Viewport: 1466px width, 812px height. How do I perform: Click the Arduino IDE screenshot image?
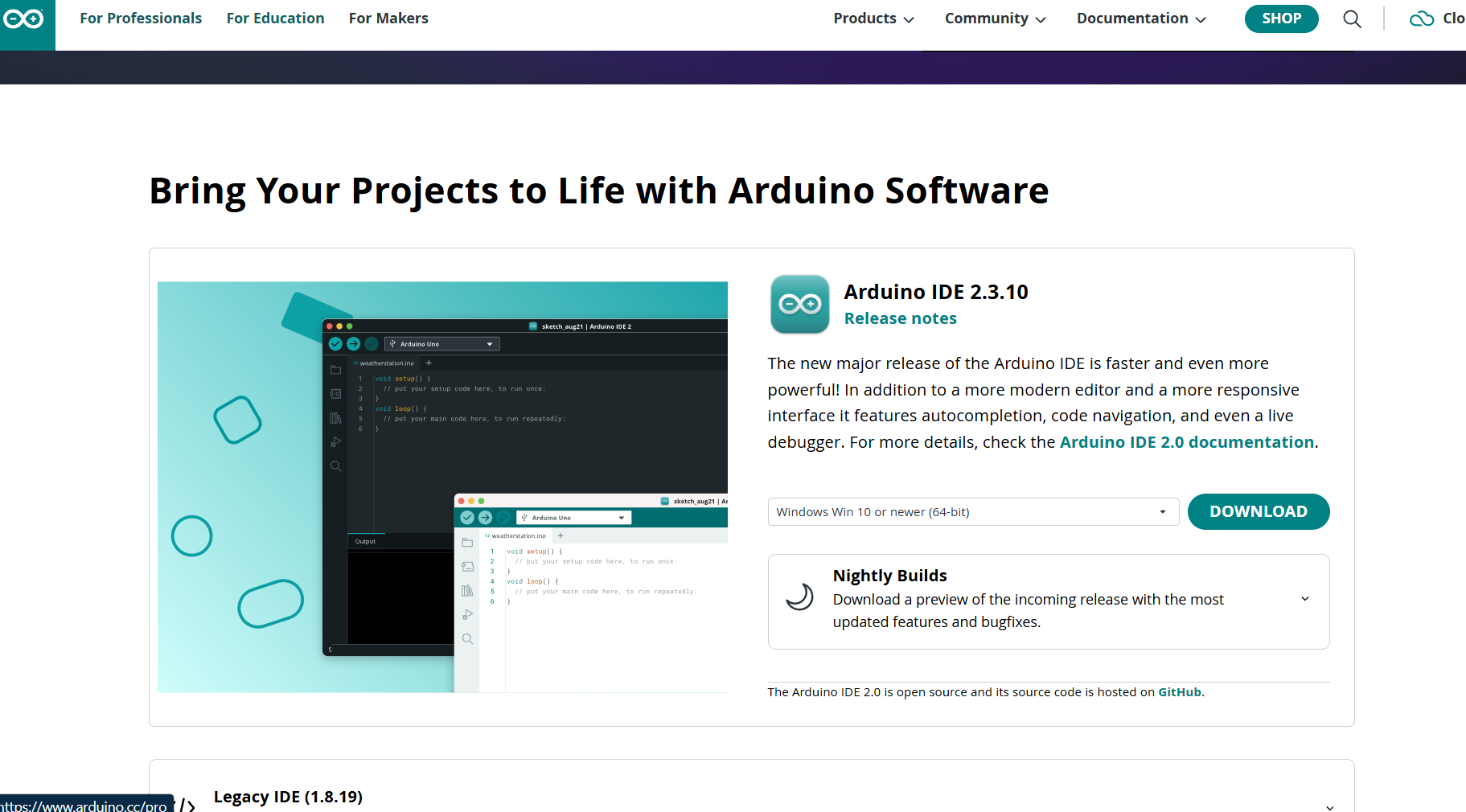click(x=442, y=486)
